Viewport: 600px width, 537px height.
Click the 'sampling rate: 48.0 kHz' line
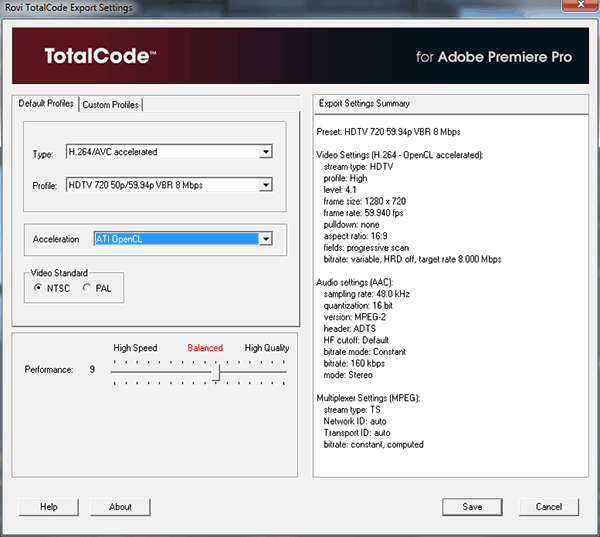click(367, 294)
